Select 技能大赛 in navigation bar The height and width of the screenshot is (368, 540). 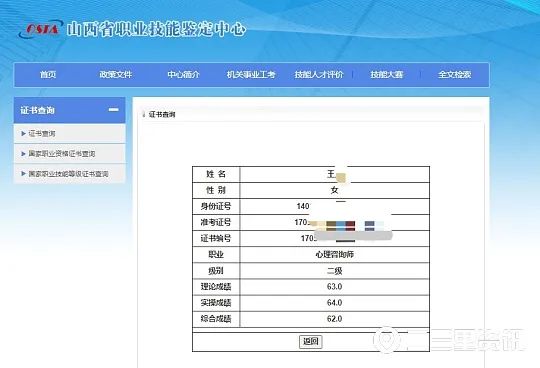(x=386, y=74)
